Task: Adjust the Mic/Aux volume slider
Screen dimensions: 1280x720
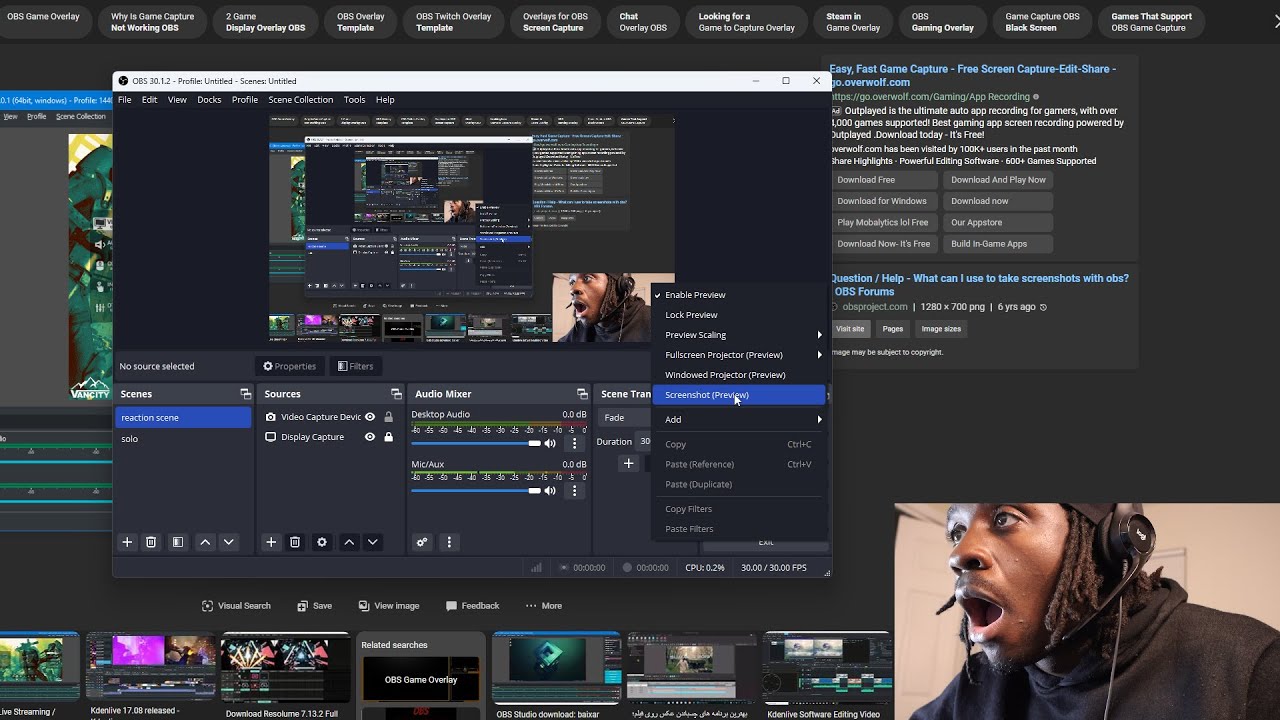Action: [476, 491]
